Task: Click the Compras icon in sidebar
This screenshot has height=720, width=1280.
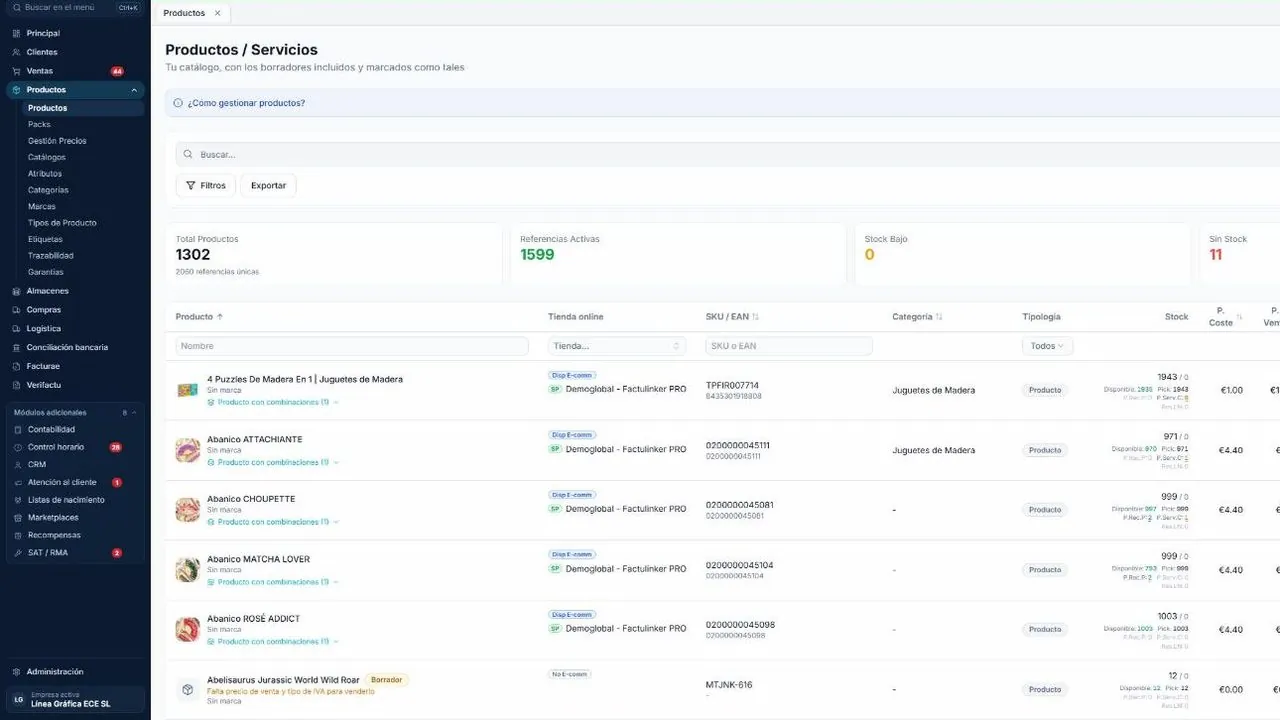Action: click(x=16, y=310)
